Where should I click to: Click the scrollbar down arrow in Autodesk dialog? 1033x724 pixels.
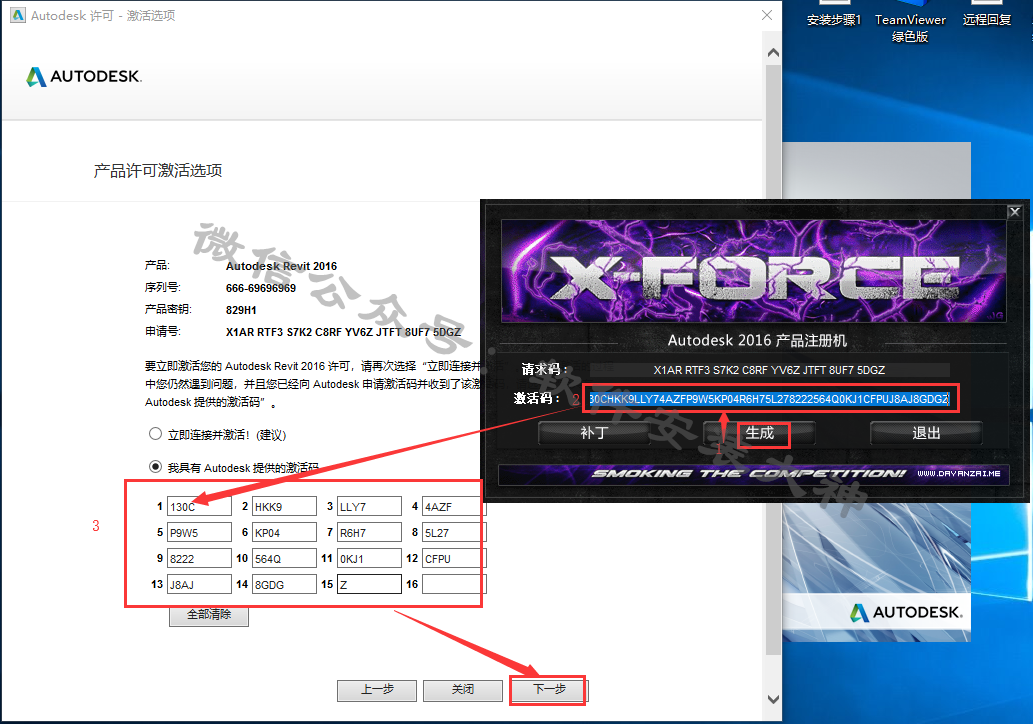tap(773, 699)
